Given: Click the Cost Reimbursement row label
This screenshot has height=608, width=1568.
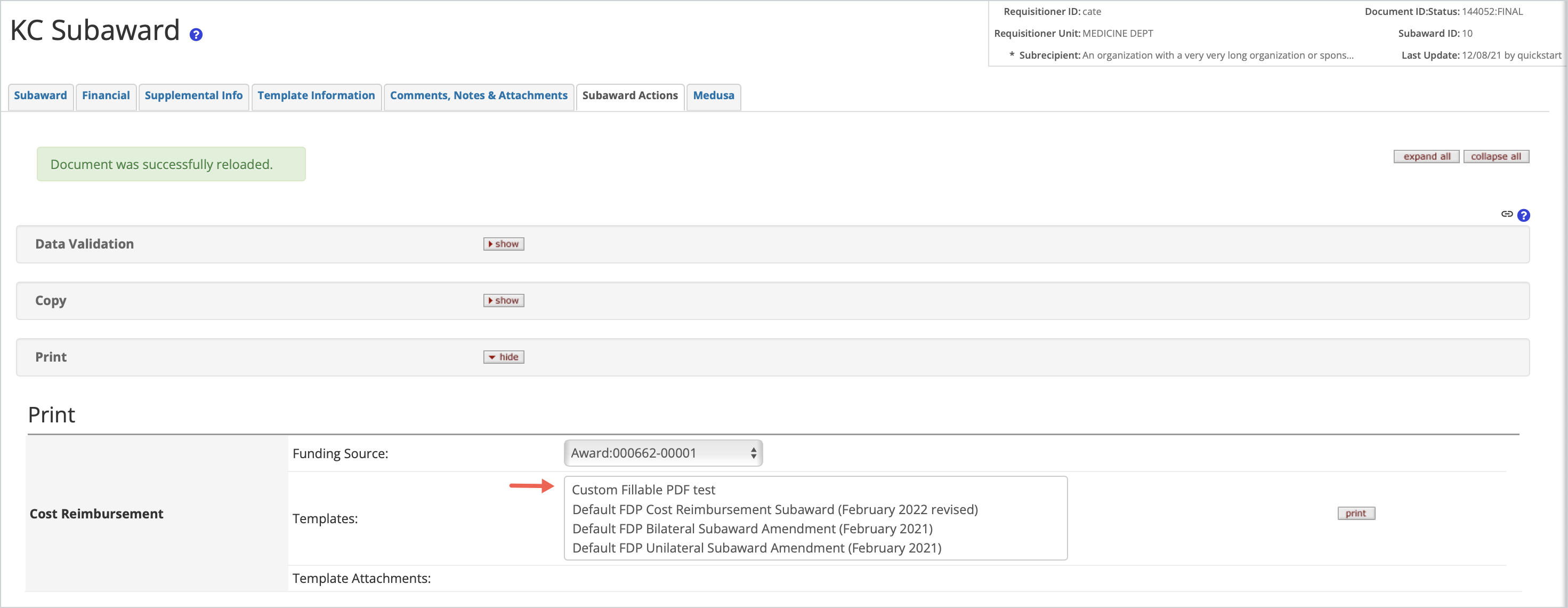Looking at the screenshot, I should pos(96,514).
